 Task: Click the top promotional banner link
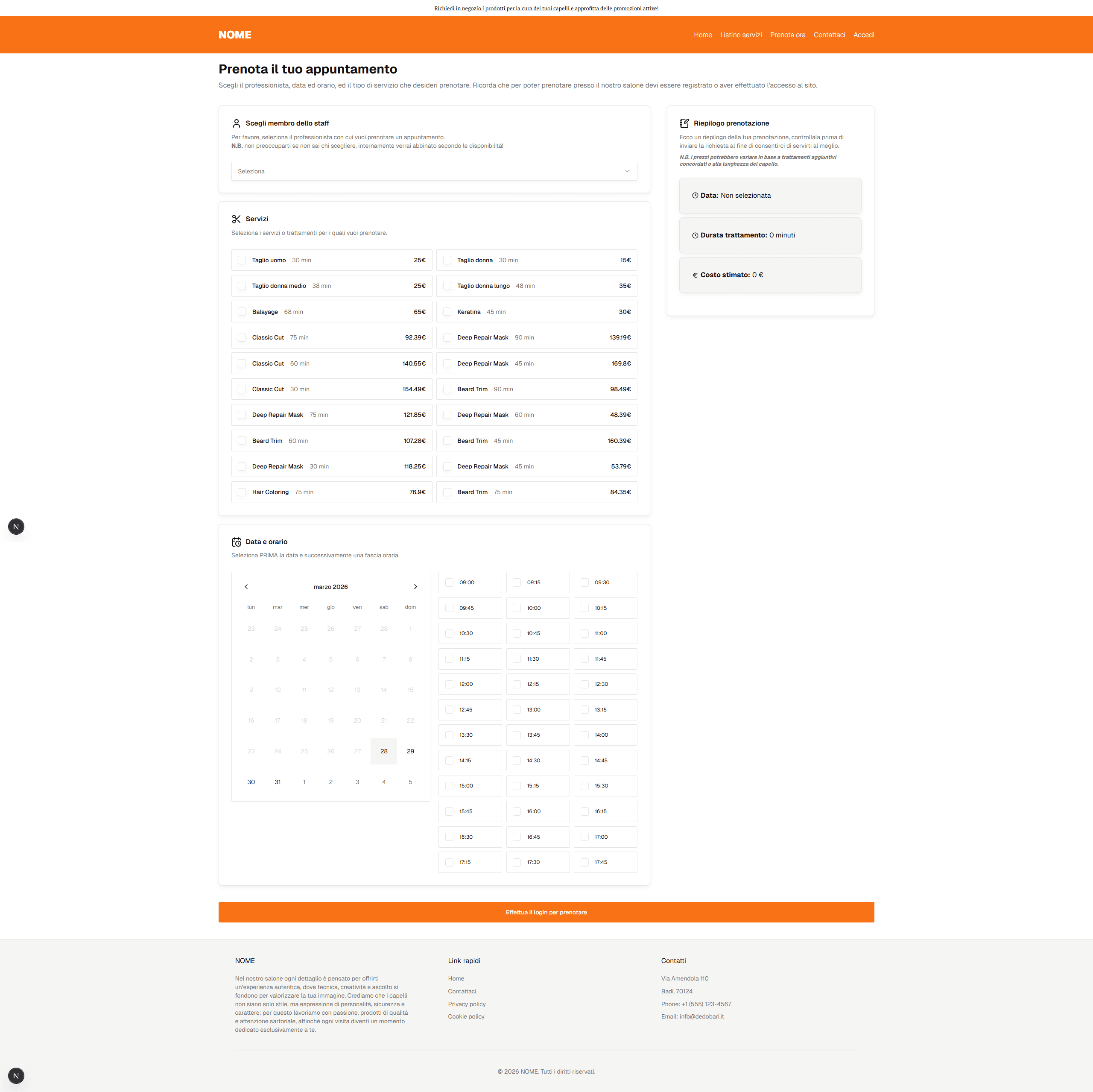pyautogui.click(x=546, y=9)
